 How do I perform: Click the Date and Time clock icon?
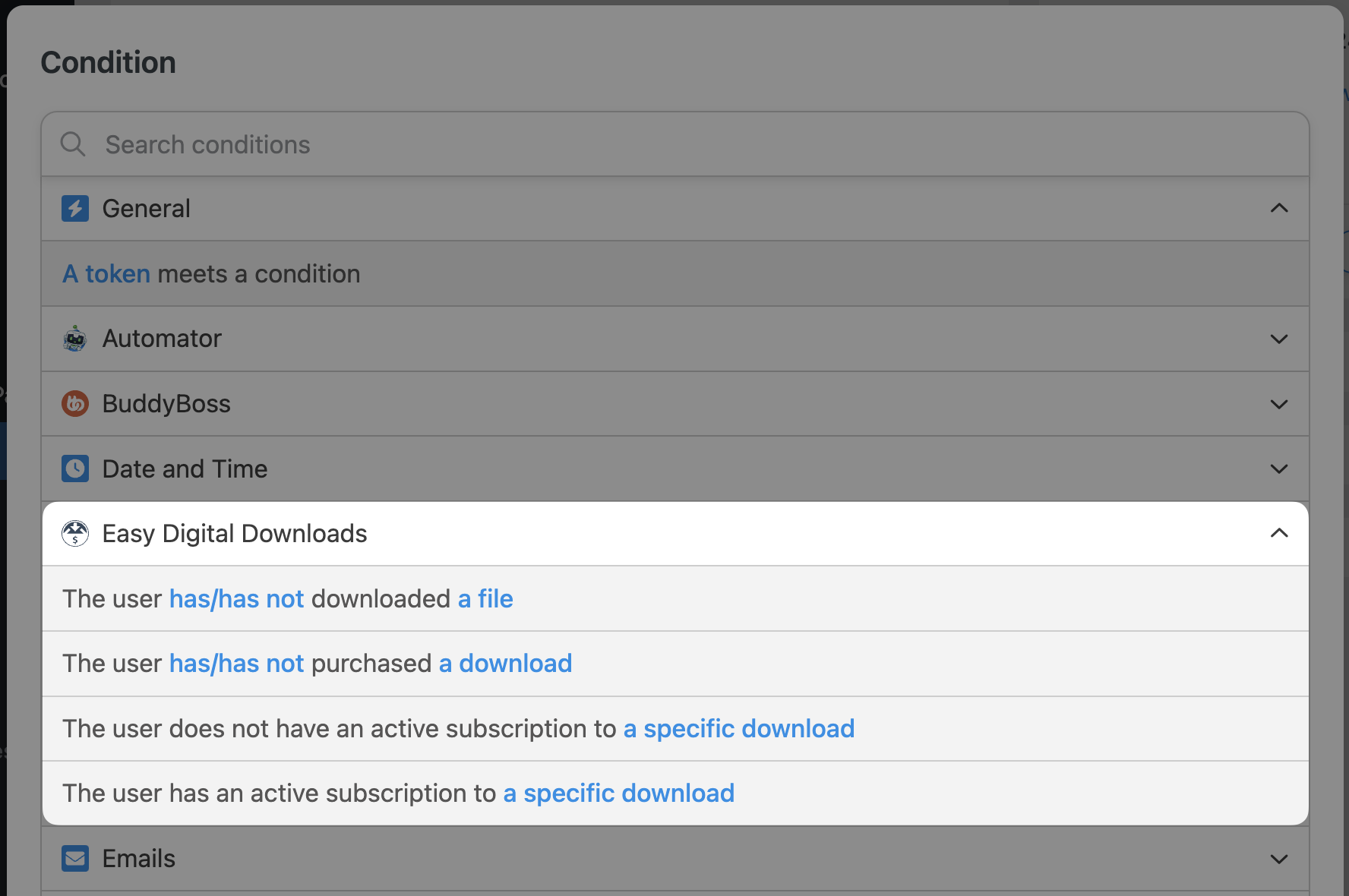pyautogui.click(x=75, y=469)
